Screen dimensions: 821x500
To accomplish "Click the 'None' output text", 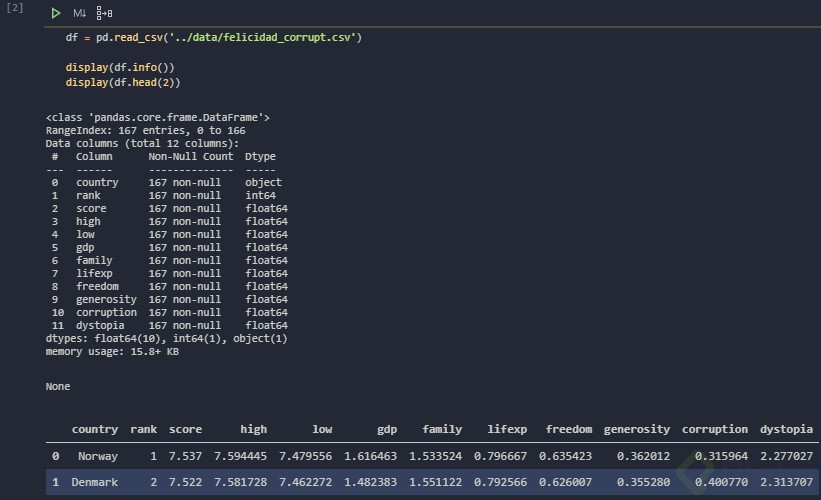I will tap(59, 384).
